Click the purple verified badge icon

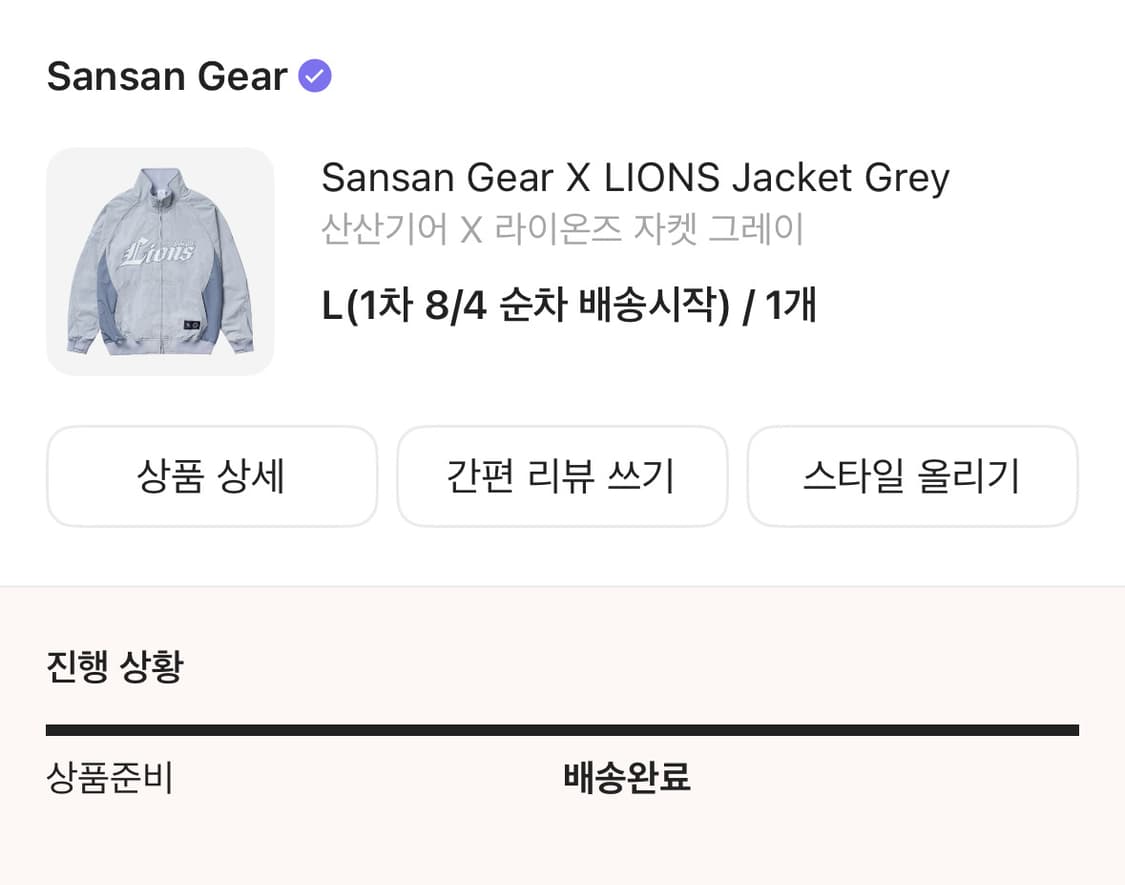click(x=316, y=76)
